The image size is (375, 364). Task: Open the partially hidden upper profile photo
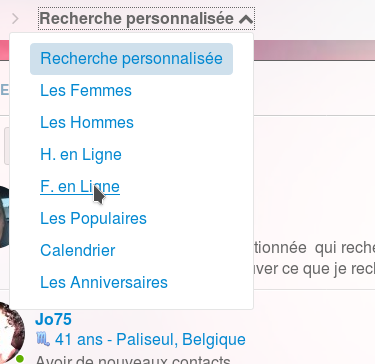(5, 217)
